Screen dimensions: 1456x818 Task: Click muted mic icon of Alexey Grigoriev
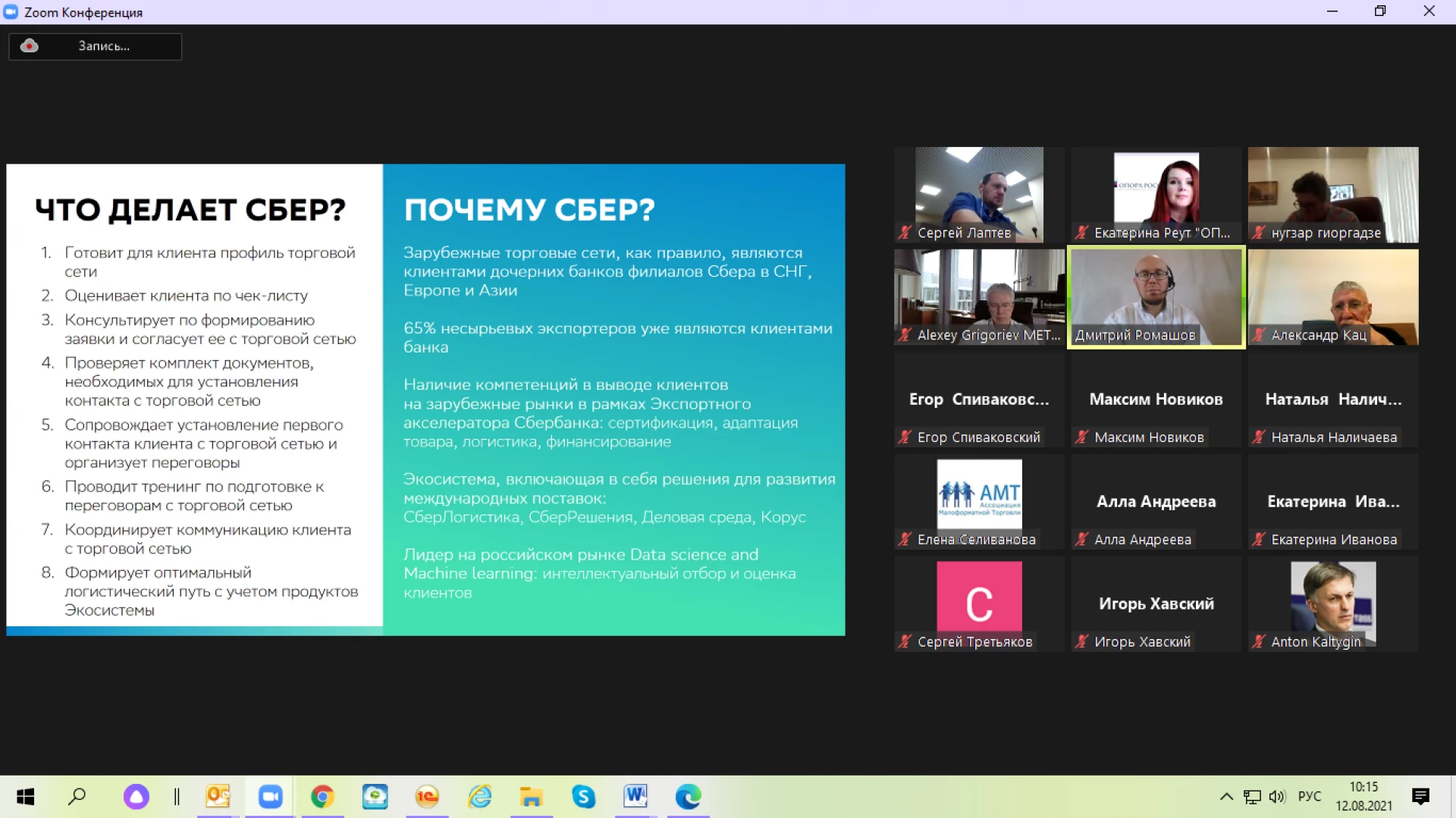pos(905,335)
